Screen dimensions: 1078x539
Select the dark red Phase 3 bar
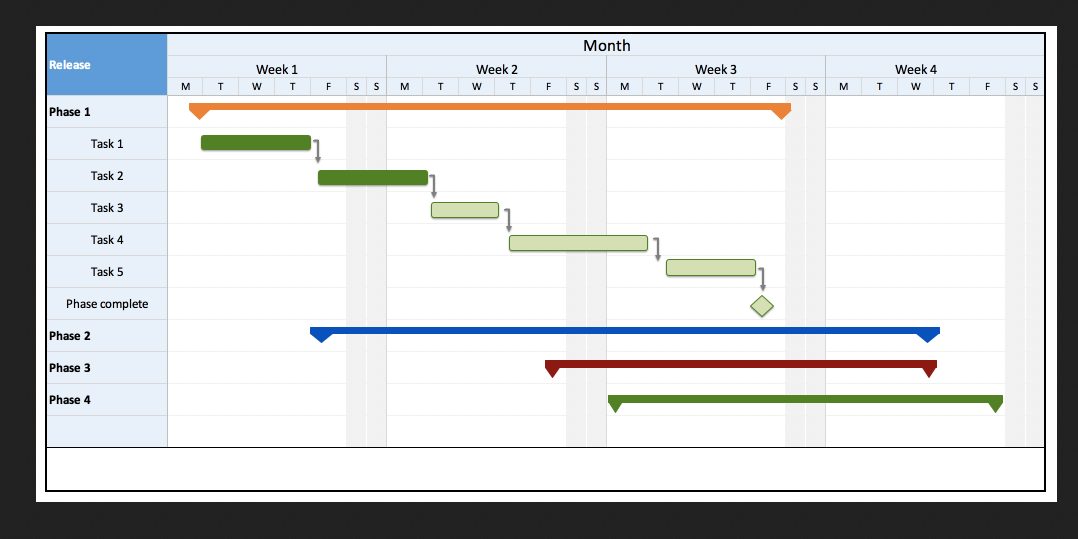[x=741, y=368]
